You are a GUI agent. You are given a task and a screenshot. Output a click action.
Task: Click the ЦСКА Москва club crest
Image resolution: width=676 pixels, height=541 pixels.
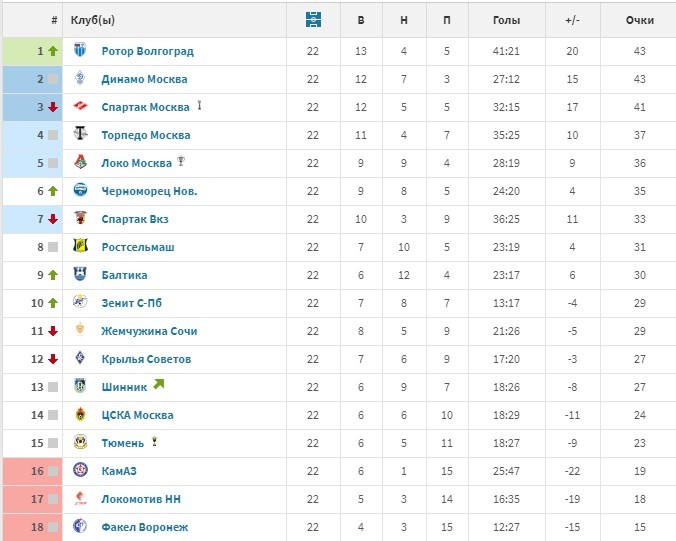(80, 414)
